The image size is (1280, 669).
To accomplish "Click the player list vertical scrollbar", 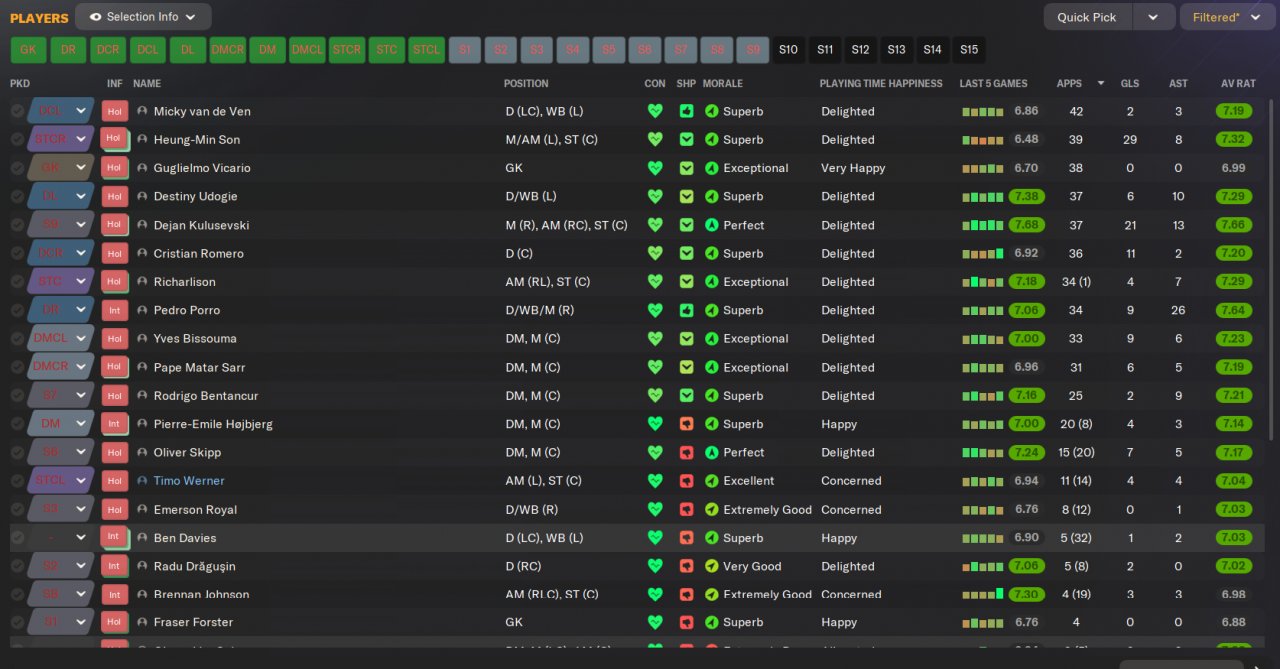I will (x=1272, y=270).
